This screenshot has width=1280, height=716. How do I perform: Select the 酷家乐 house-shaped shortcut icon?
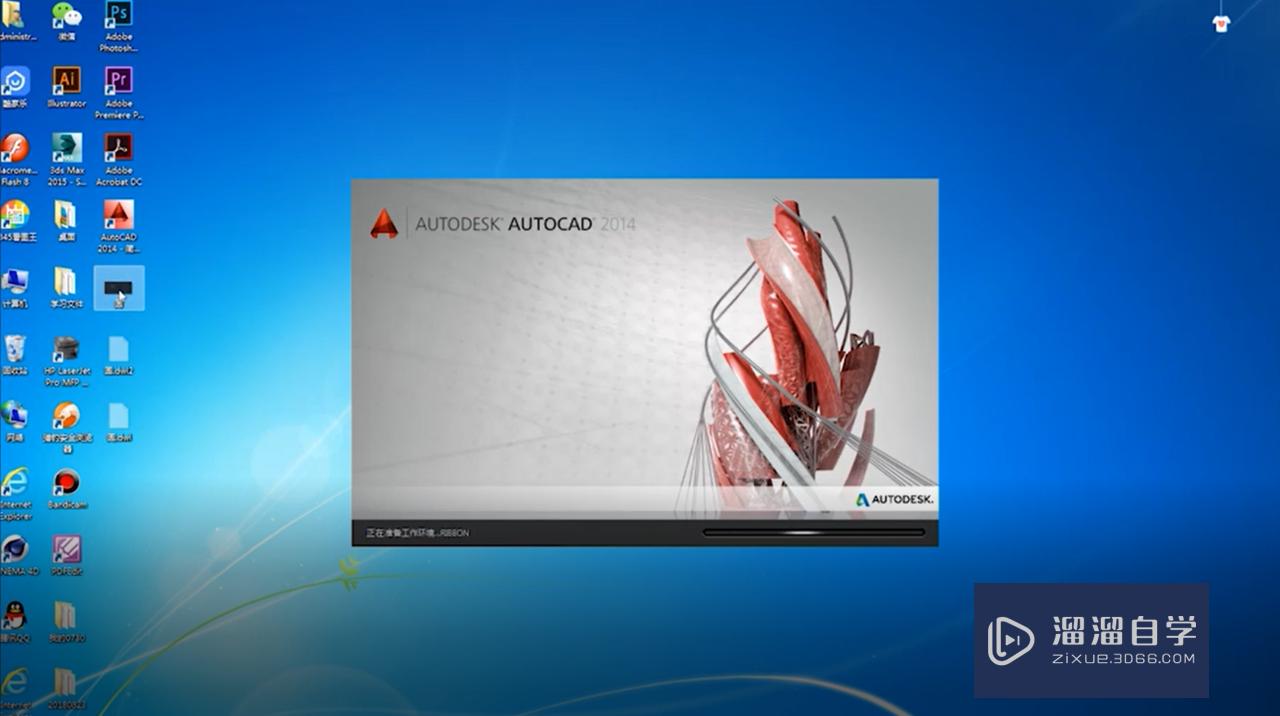pyautogui.click(x=15, y=87)
